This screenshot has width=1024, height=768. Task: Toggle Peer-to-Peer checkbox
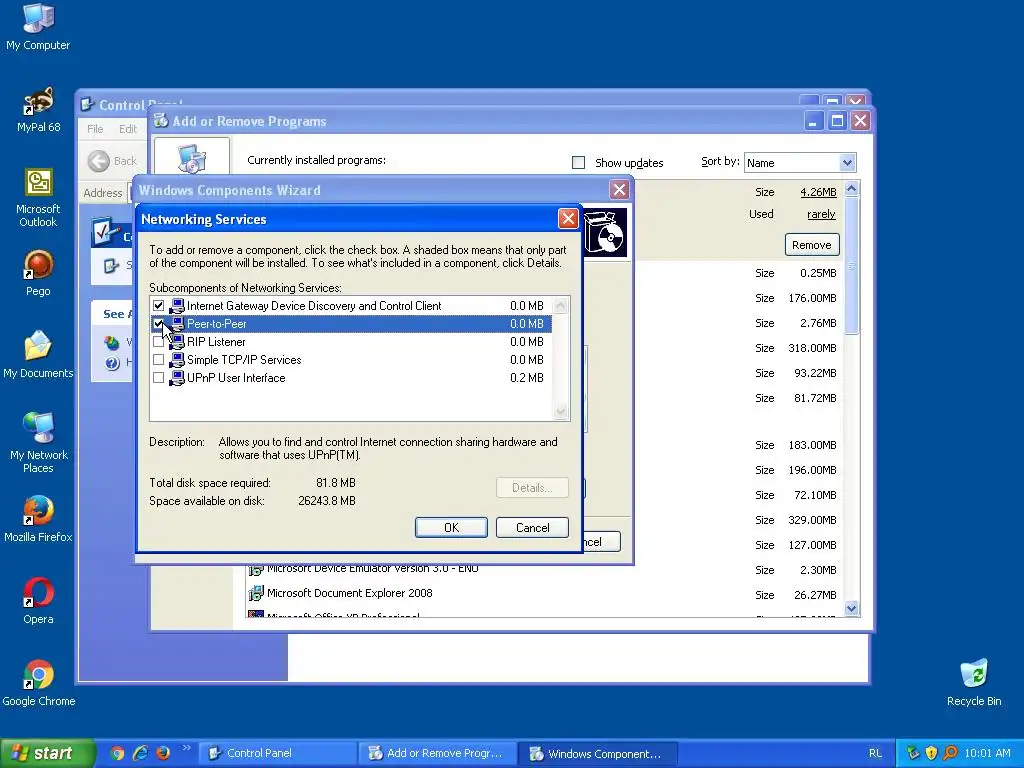tap(158, 324)
